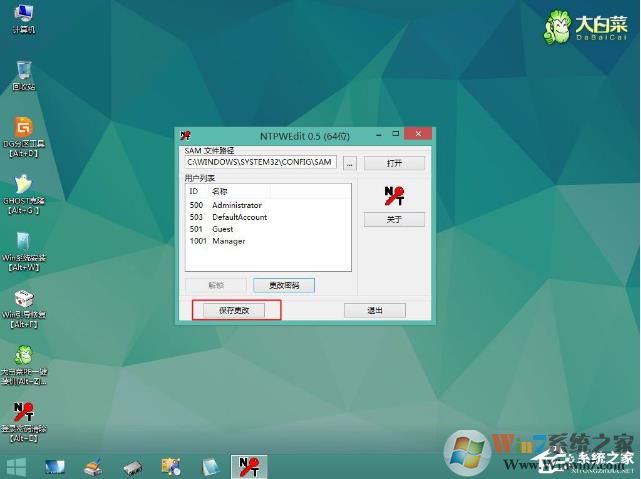Click the Windows Start button
Screen dimensions: 641x479
(x=17, y=467)
